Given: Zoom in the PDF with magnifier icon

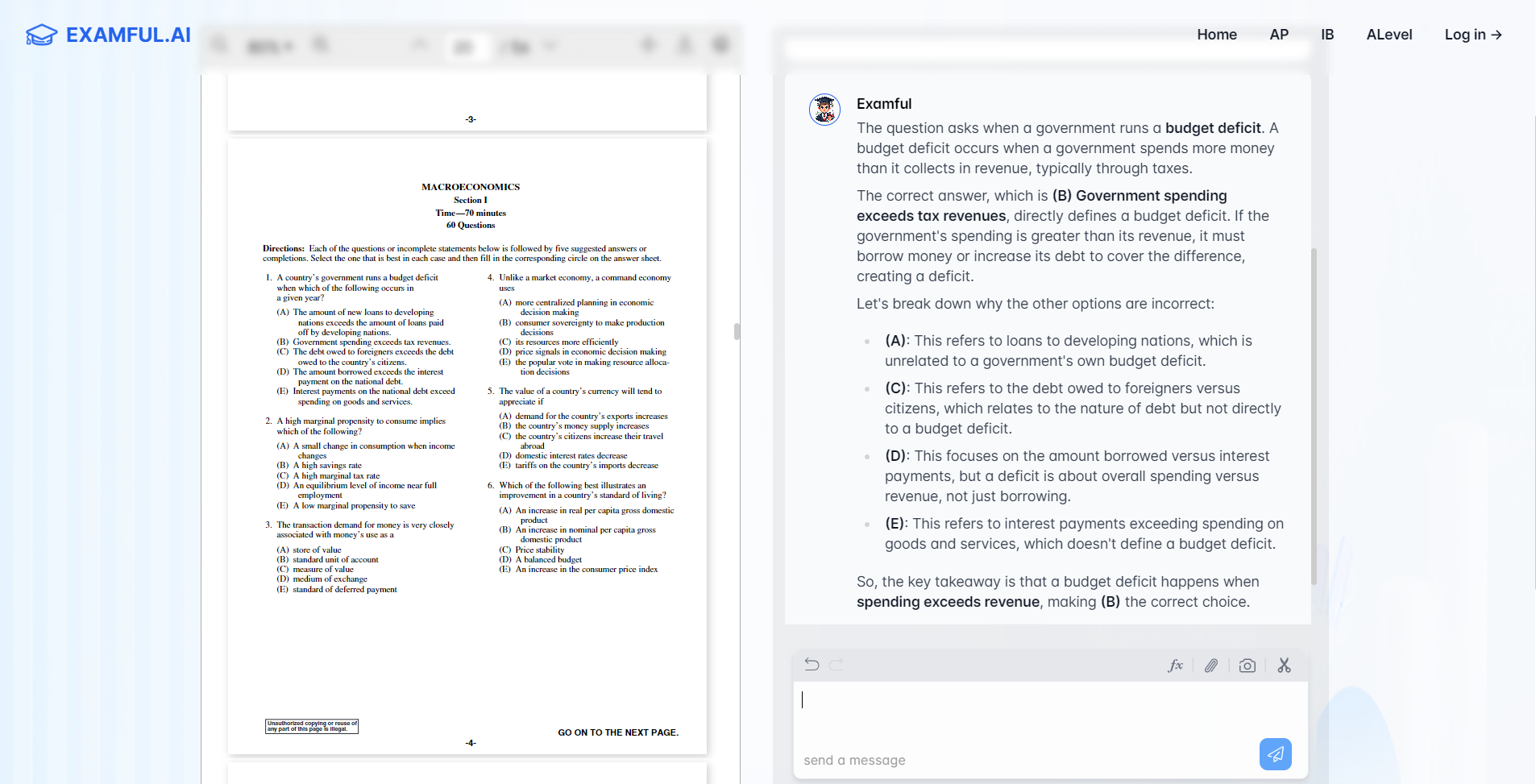Looking at the screenshot, I should [321, 45].
